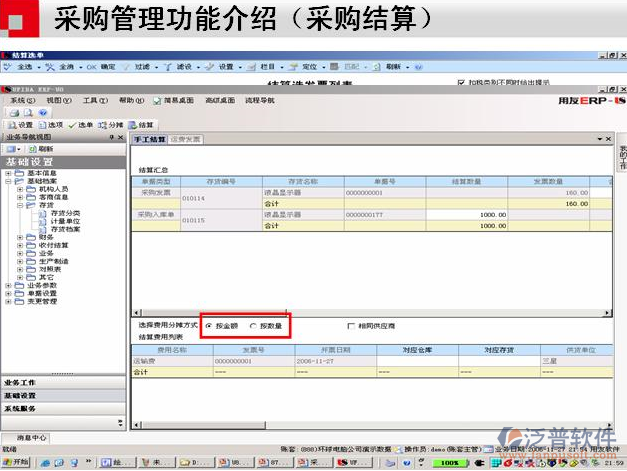Click the 结算 settlement toolbar icon
Screen dimensions: 627x471
point(132,124)
